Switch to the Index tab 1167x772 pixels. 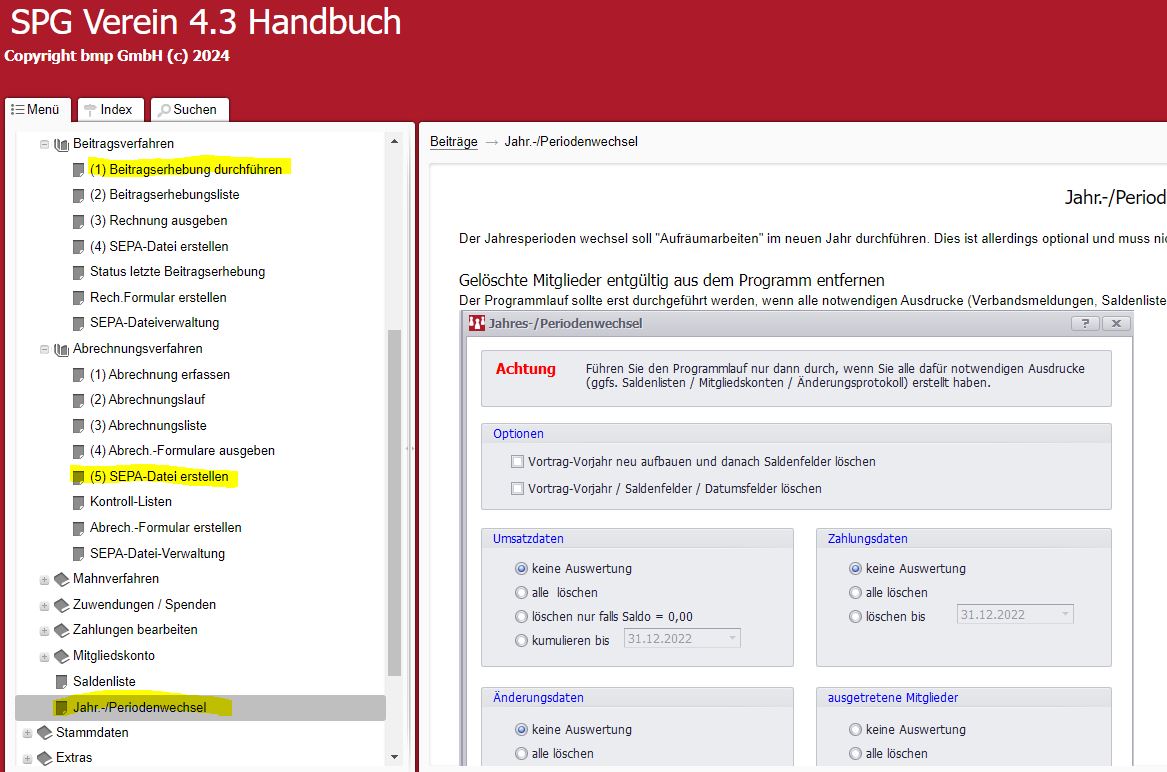click(x=109, y=109)
